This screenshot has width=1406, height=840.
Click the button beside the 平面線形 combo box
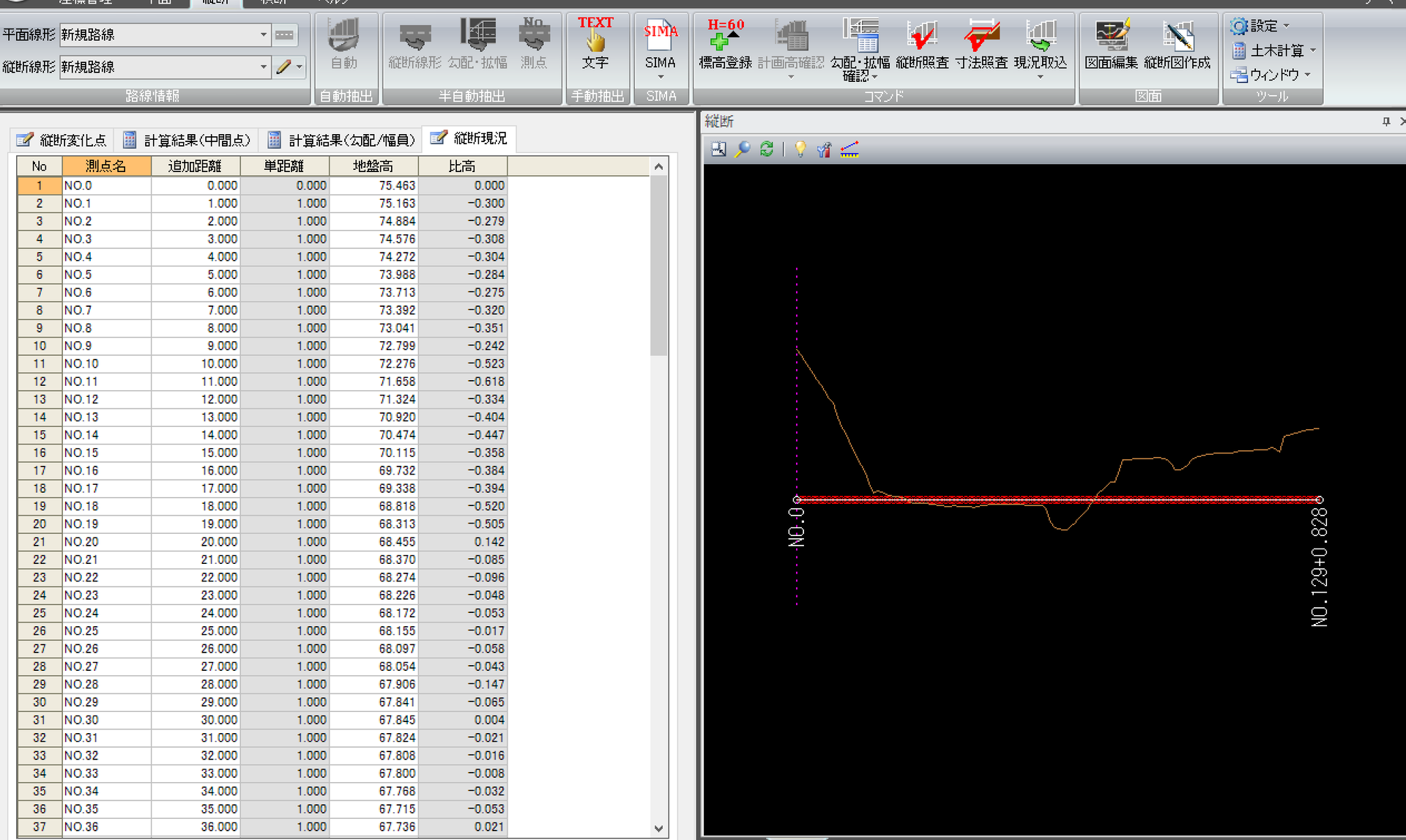click(284, 34)
